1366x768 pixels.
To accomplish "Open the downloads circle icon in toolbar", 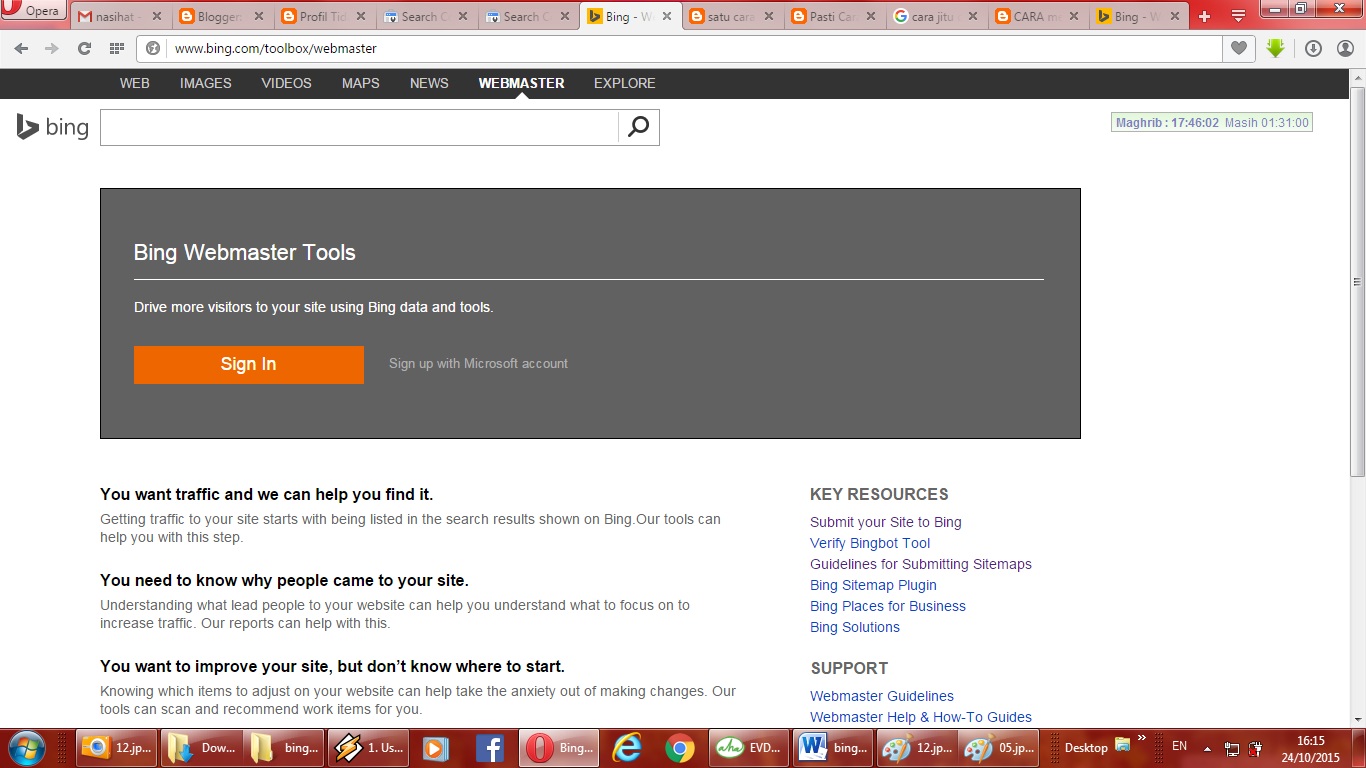I will click(1313, 48).
